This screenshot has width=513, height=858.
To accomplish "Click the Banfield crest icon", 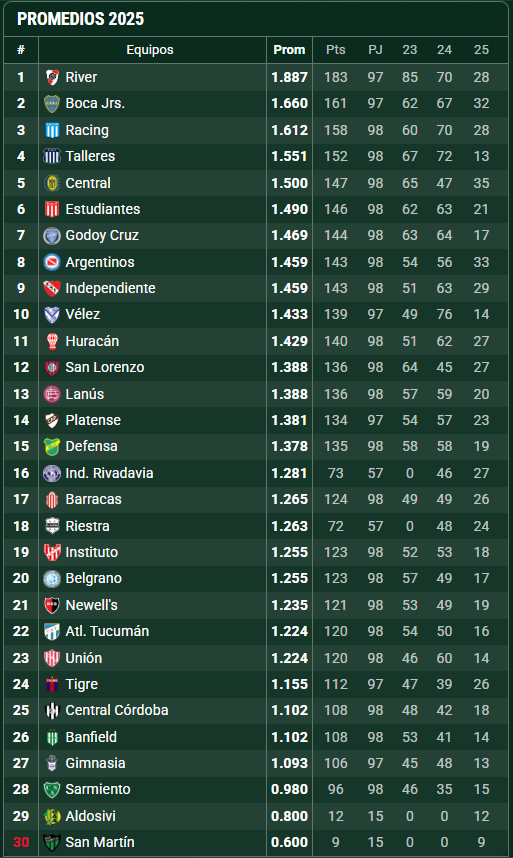I will pos(52,737).
